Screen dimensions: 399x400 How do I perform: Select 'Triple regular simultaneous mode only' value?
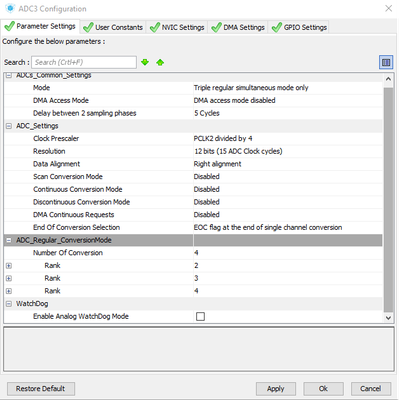pyautogui.click(x=251, y=88)
